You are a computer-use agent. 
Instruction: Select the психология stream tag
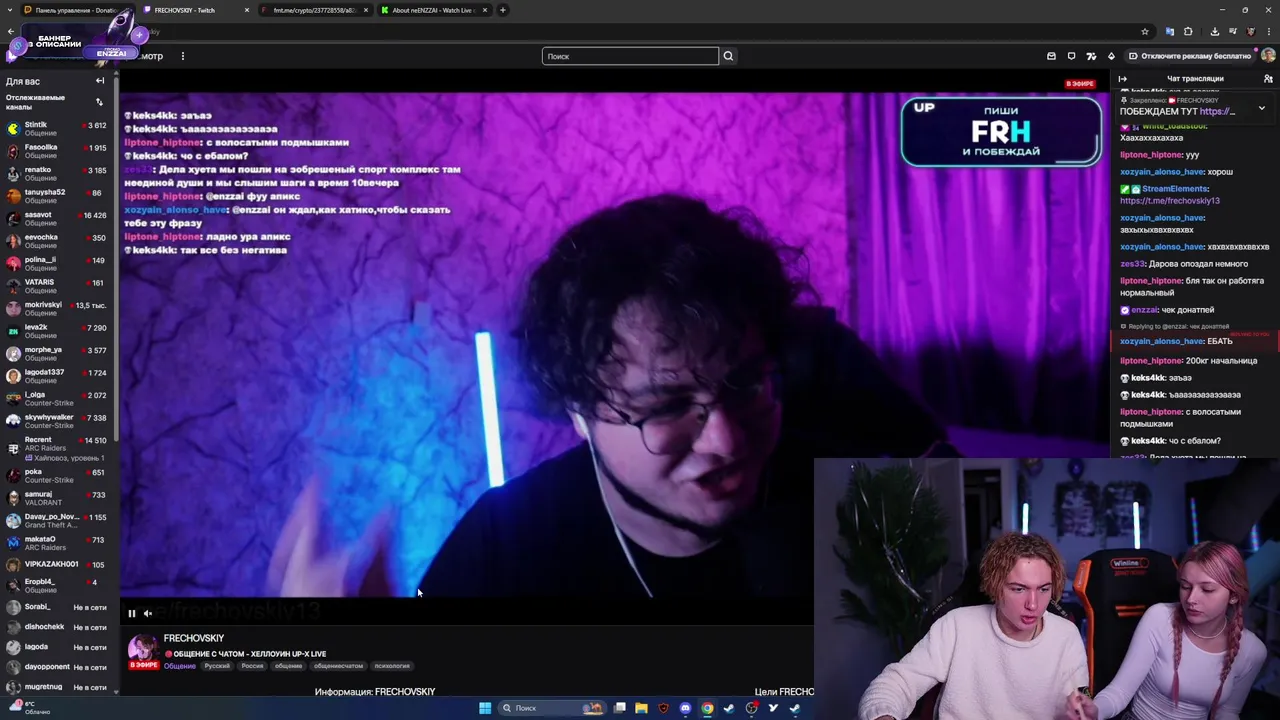coord(392,666)
